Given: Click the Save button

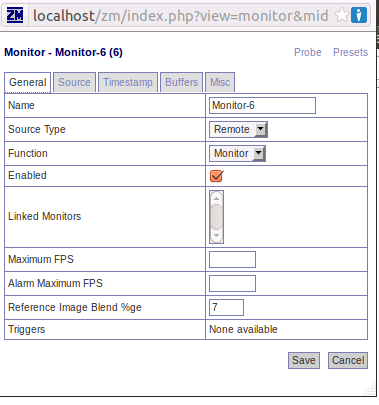Looking at the screenshot, I should click(304, 361).
